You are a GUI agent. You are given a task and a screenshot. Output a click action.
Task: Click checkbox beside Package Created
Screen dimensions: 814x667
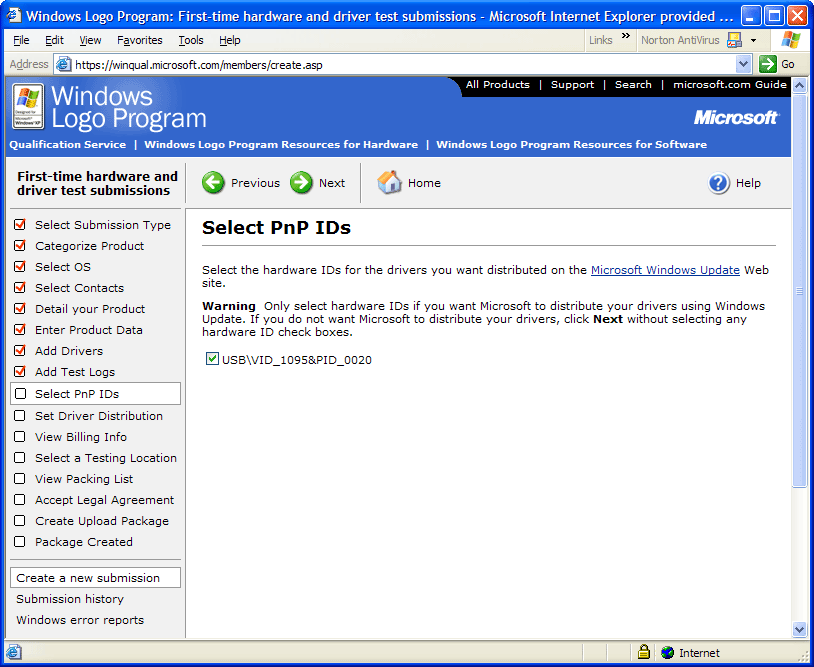19,541
